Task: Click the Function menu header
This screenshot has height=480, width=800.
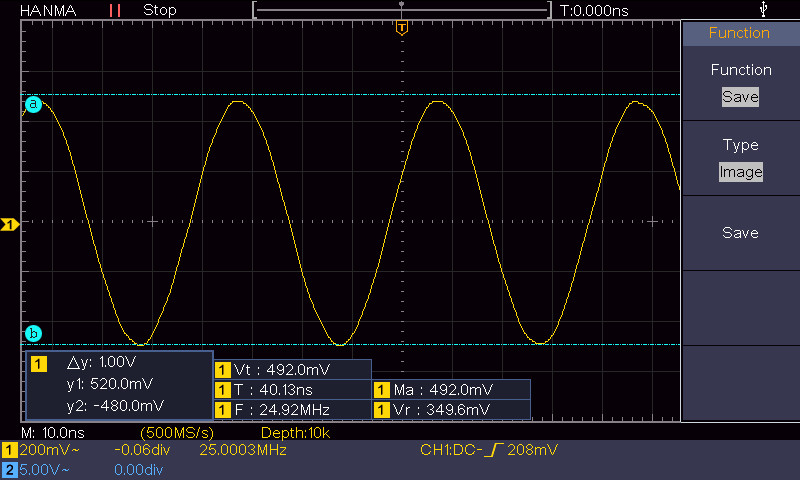Action: tap(740, 33)
